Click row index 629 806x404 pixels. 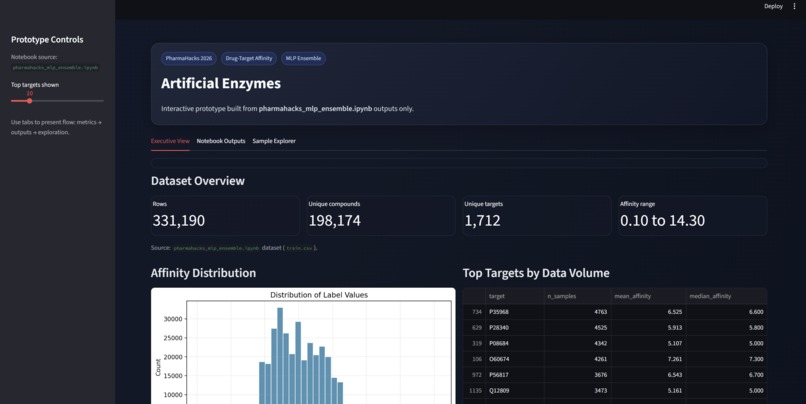(474, 327)
